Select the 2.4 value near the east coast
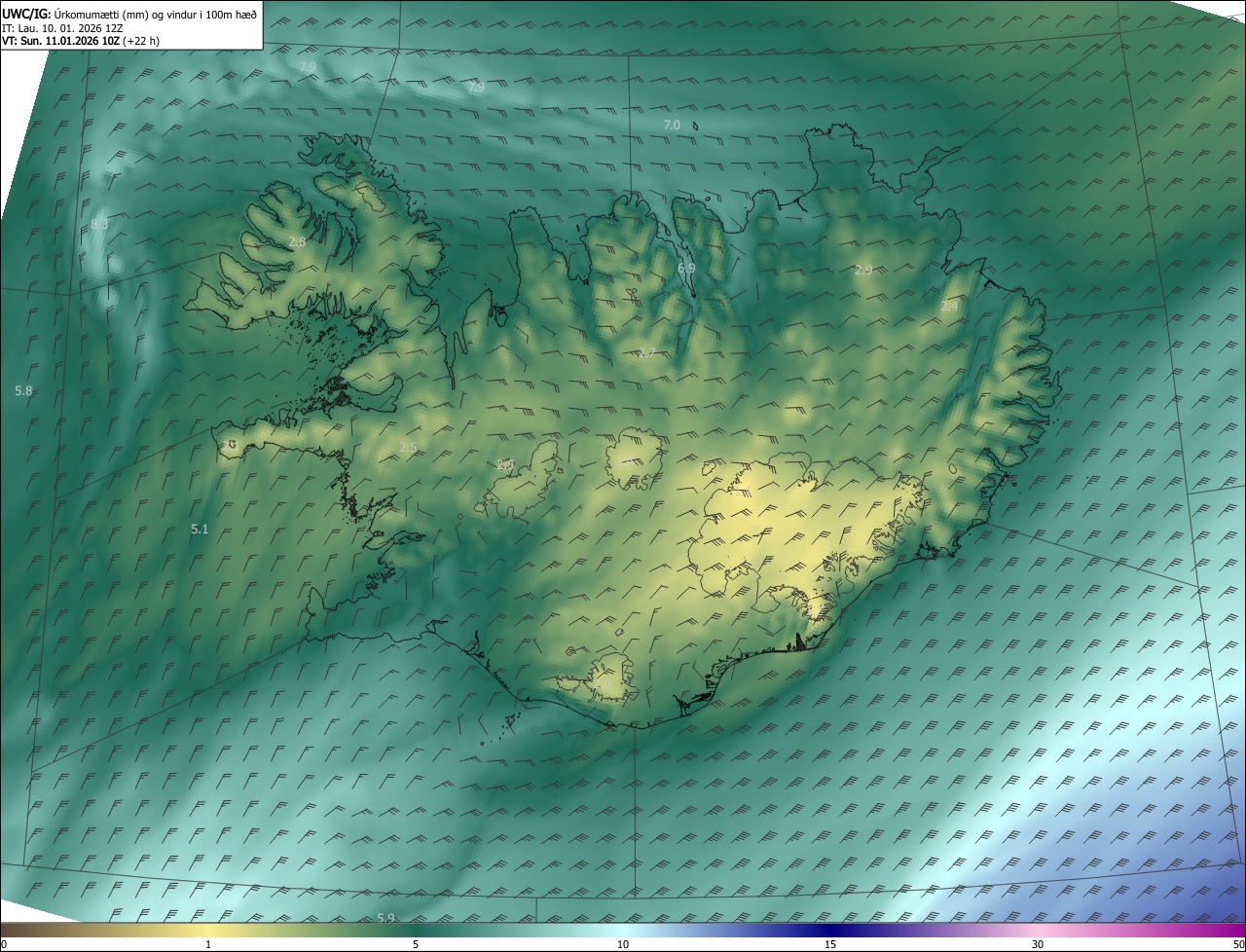 (x=949, y=306)
